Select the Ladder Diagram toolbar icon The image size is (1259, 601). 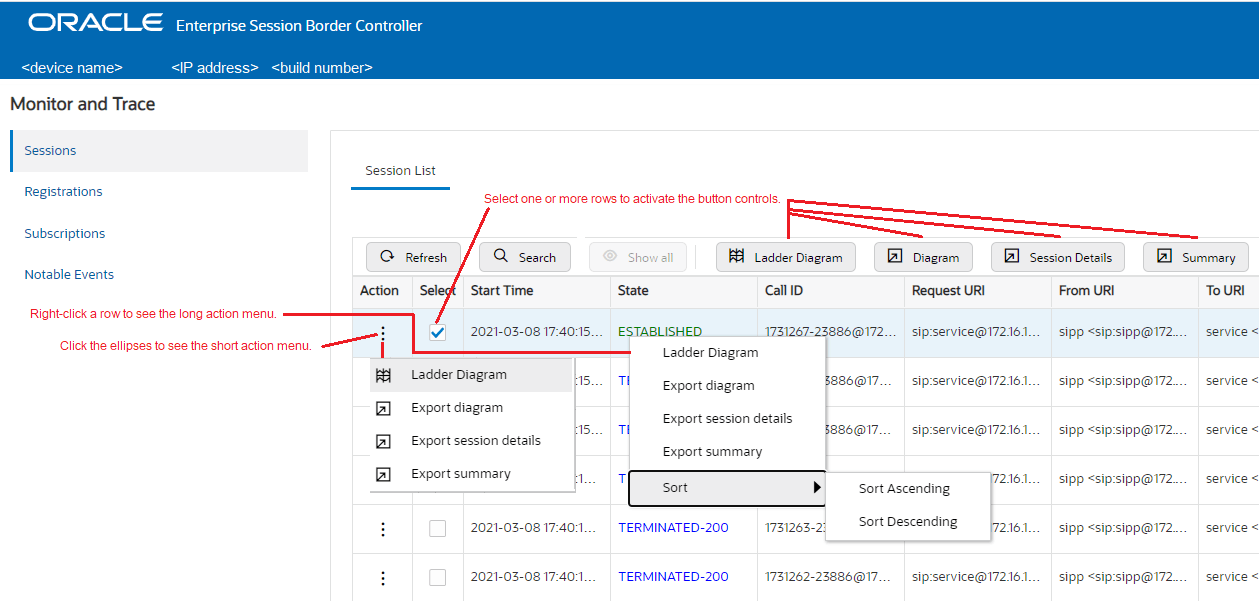pyautogui.click(x=736, y=256)
